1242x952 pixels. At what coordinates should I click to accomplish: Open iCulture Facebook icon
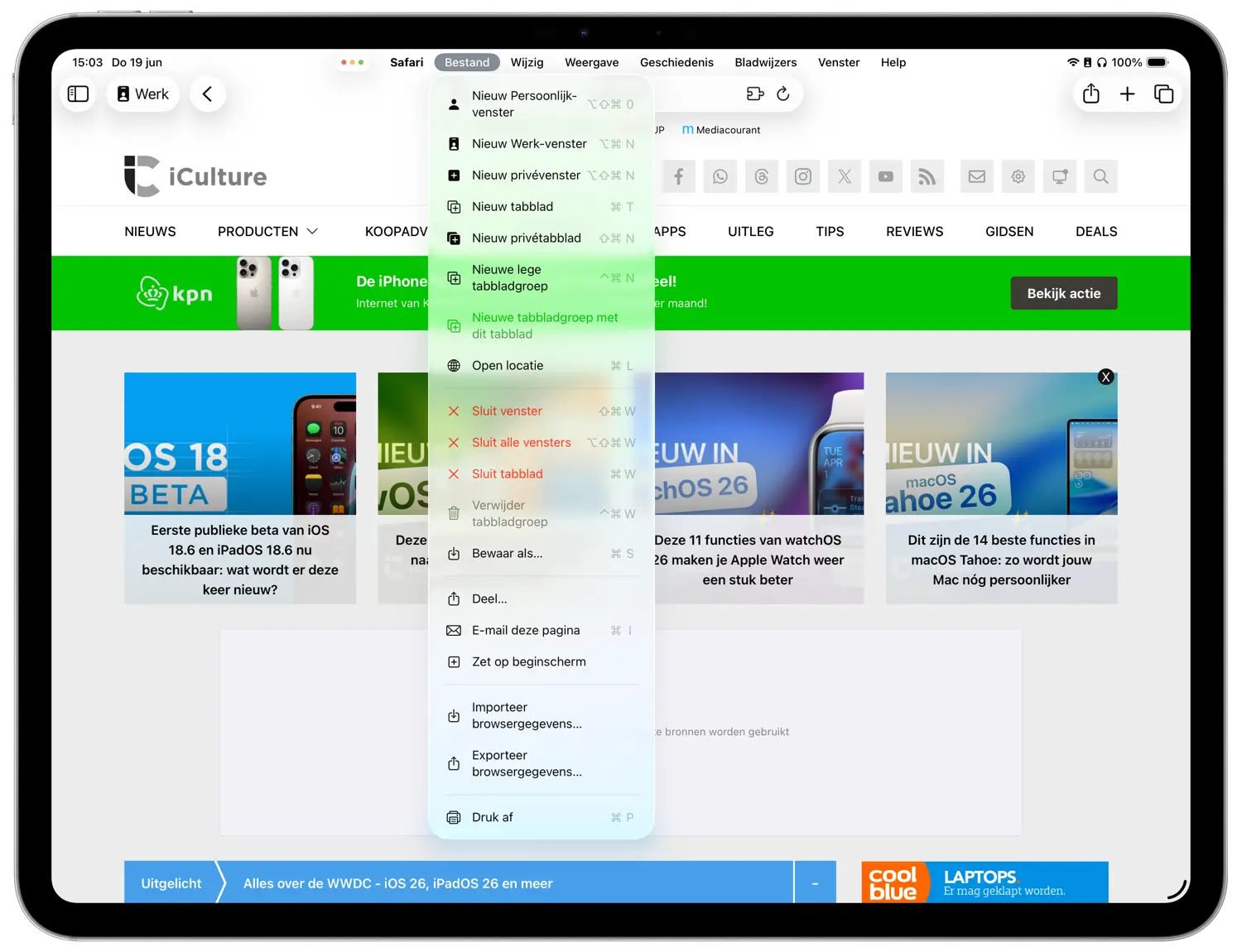click(679, 176)
